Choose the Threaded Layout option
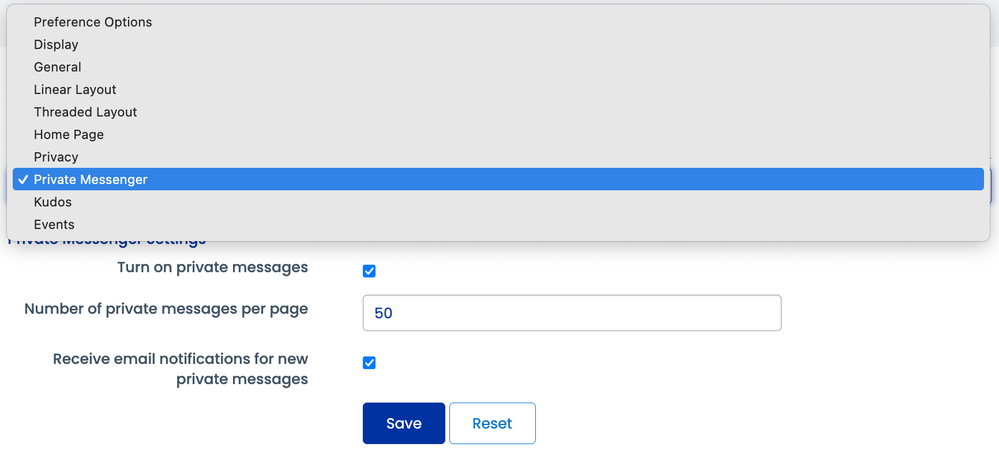Screen dimensions: 999x451 (x=85, y=112)
